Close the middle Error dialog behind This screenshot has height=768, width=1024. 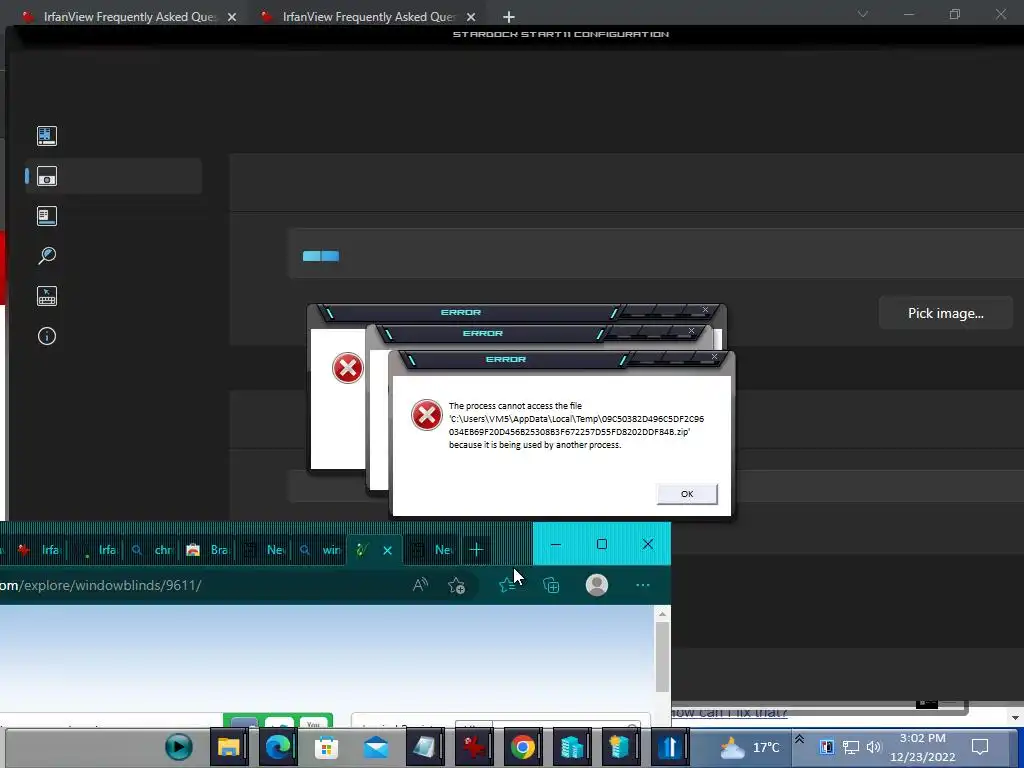pos(692,330)
